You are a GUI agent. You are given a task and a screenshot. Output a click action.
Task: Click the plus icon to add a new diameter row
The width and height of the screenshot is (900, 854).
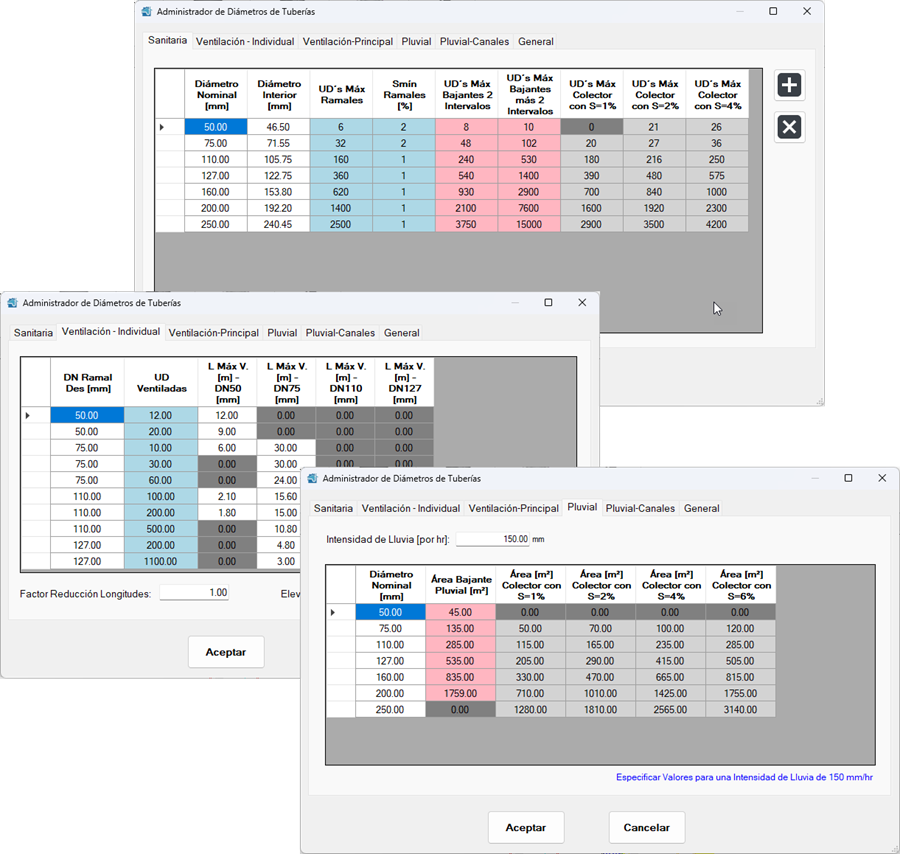pyautogui.click(x=789, y=85)
